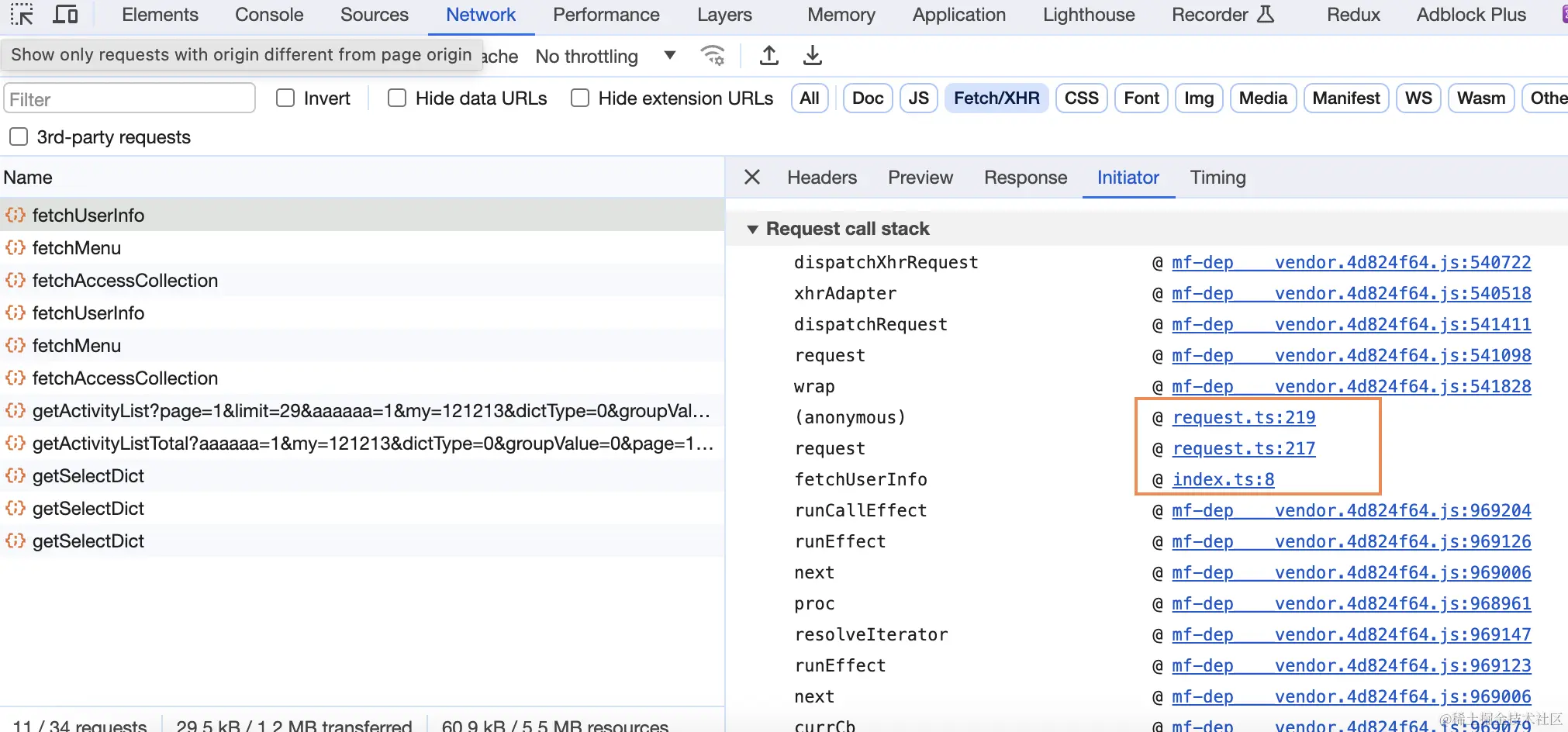Select the inspect element tool
Screen dimensions: 1568x732
click(x=21, y=14)
